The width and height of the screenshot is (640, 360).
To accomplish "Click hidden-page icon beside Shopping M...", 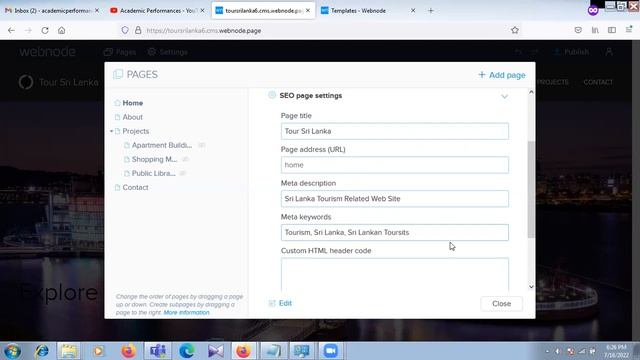I will coord(185,159).
